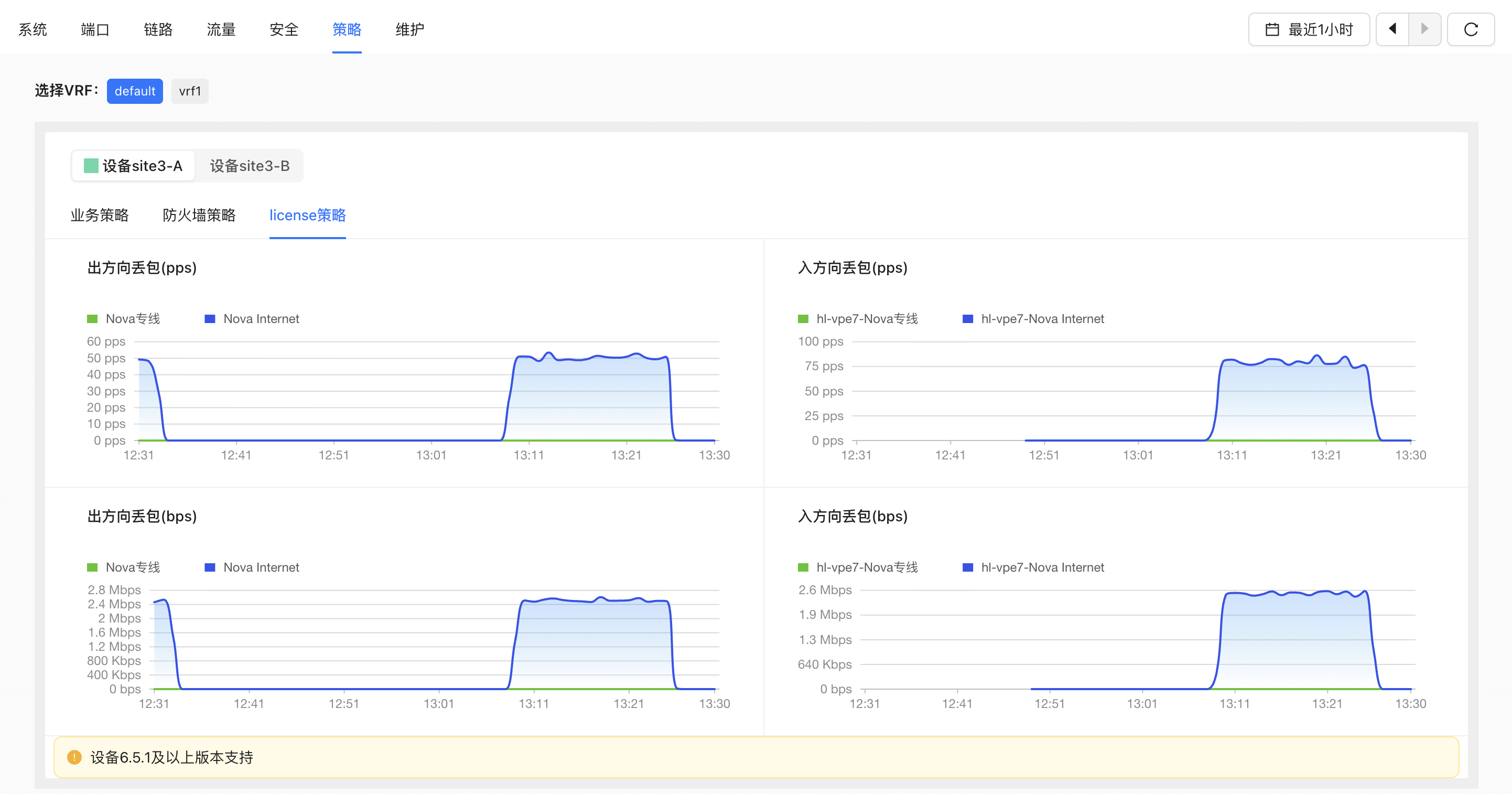Go to previous time period arrow
Screen dimensions: 1512x794
1392,29
